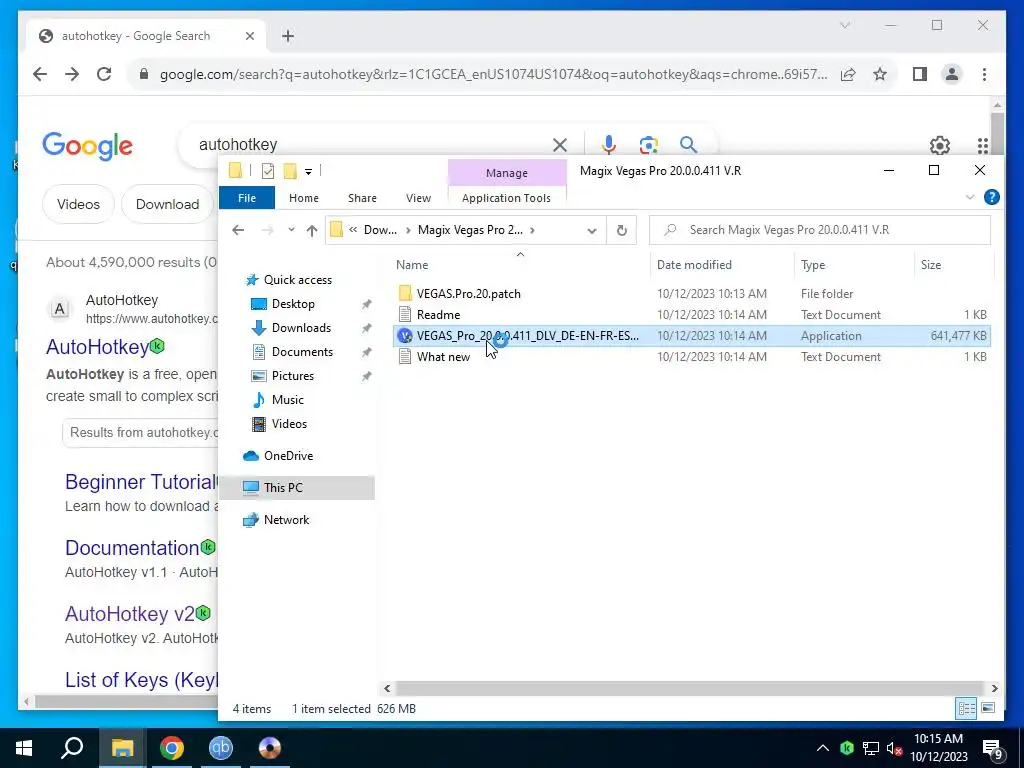Close the autohotkey Chrome tab
Screen dimensions: 1024x768
coord(249,36)
